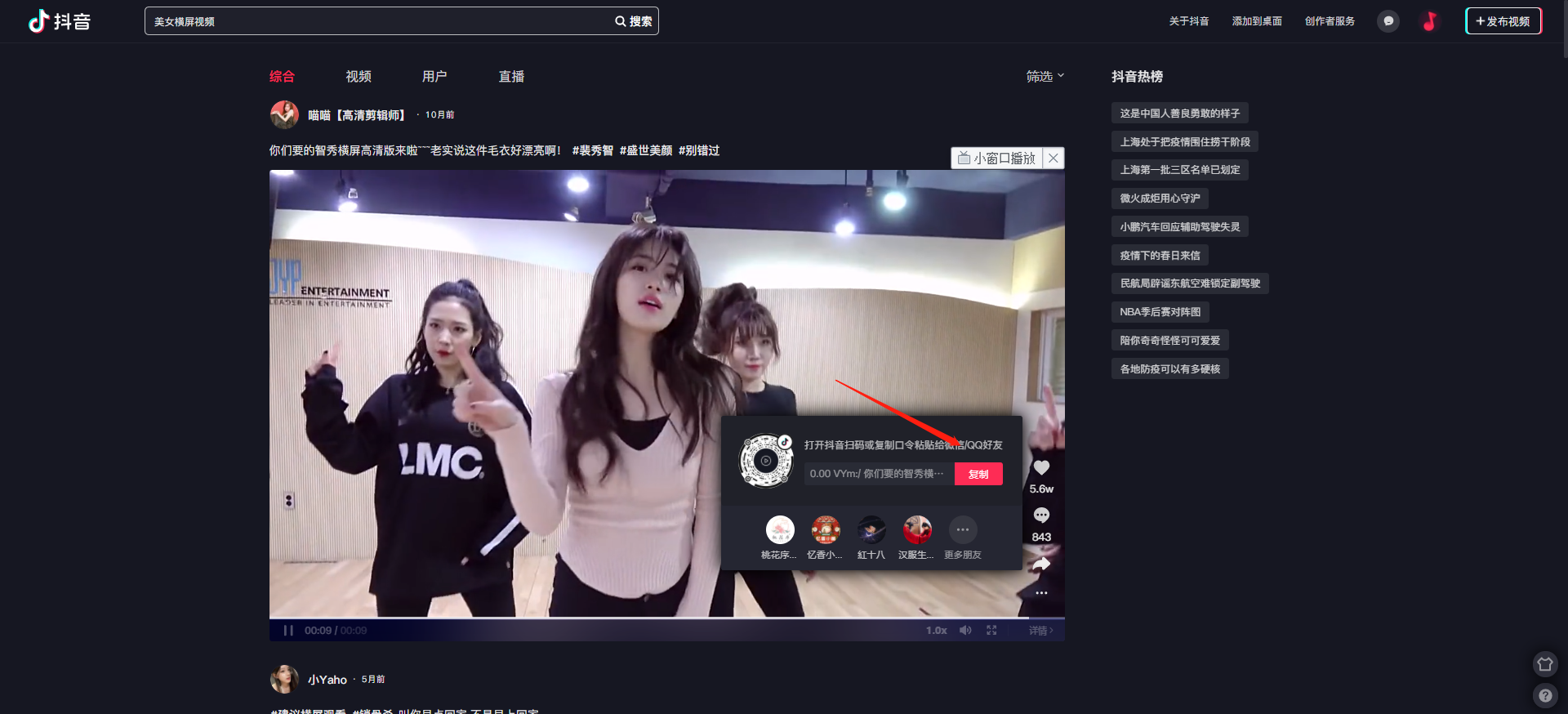Share to friend 忆香小 avatar
The height and width of the screenshot is (714, 1568).
tap(826, 529)
